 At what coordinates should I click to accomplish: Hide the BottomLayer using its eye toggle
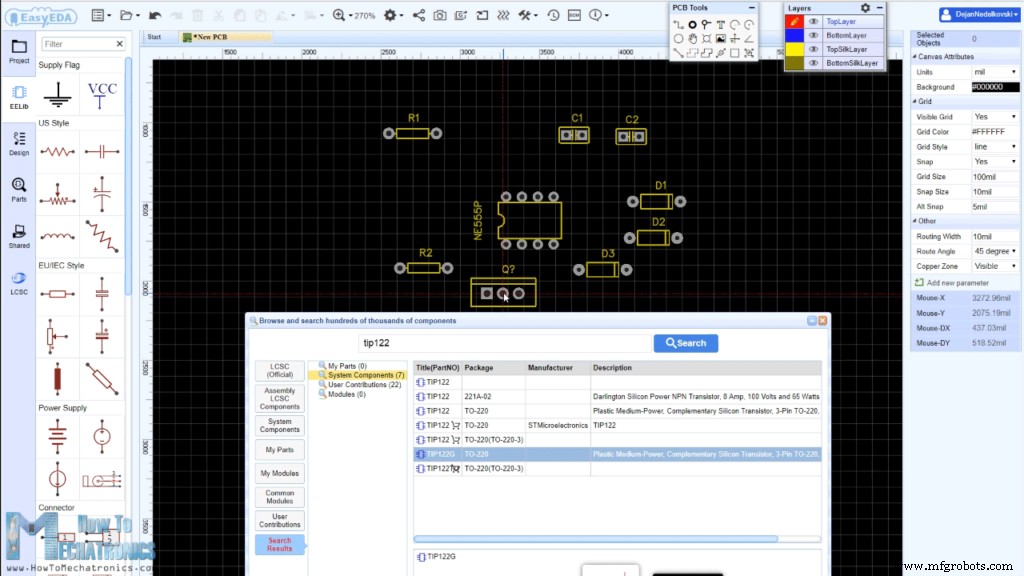814,35
